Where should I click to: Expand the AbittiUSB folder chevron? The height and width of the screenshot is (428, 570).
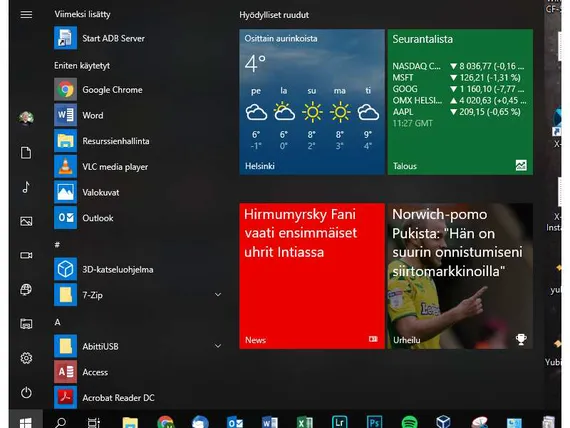pyautogui.click(x=218, y=346)
